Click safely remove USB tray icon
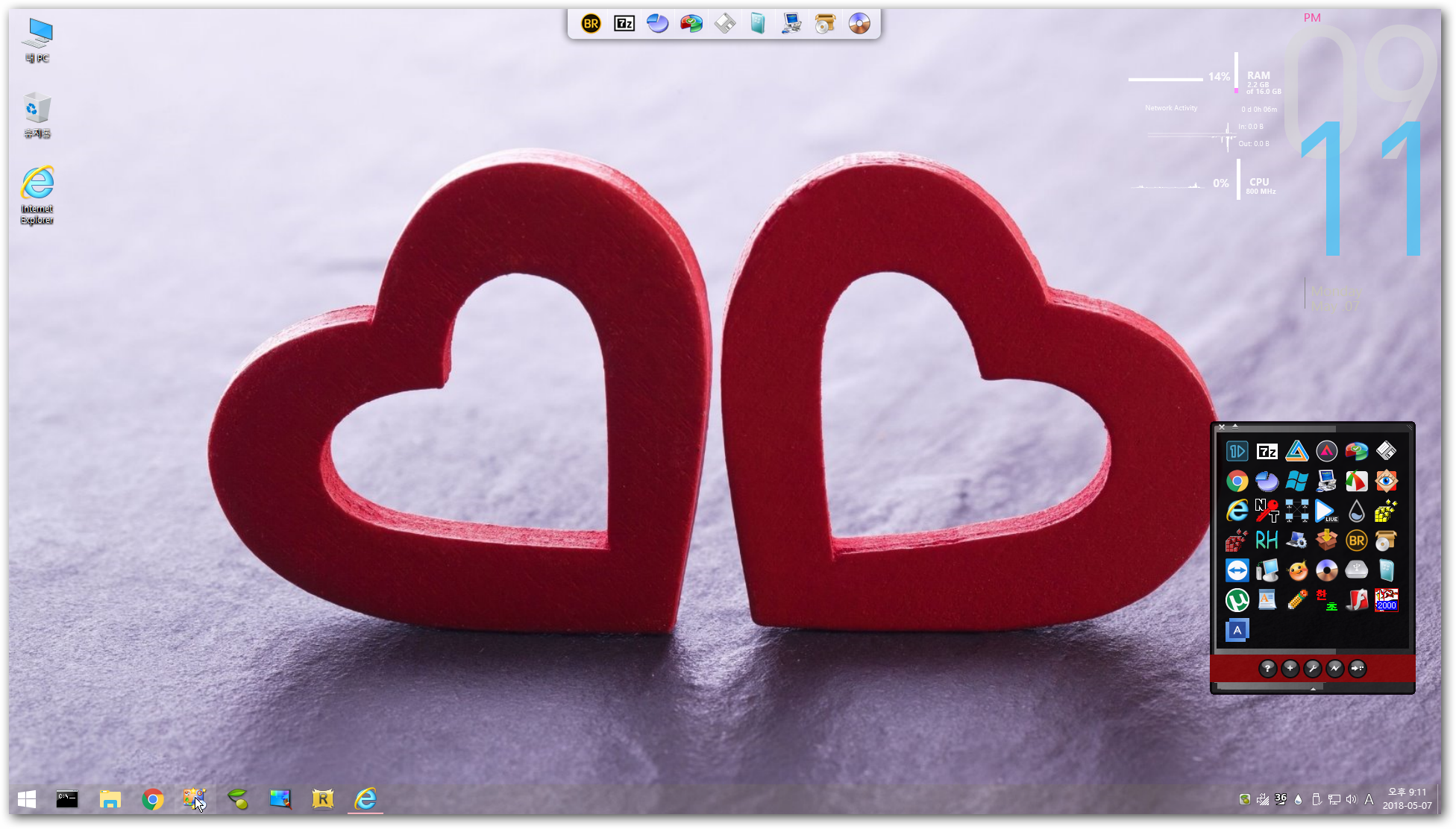This screenshot has width=1456, height=829. pos(1317,799)
